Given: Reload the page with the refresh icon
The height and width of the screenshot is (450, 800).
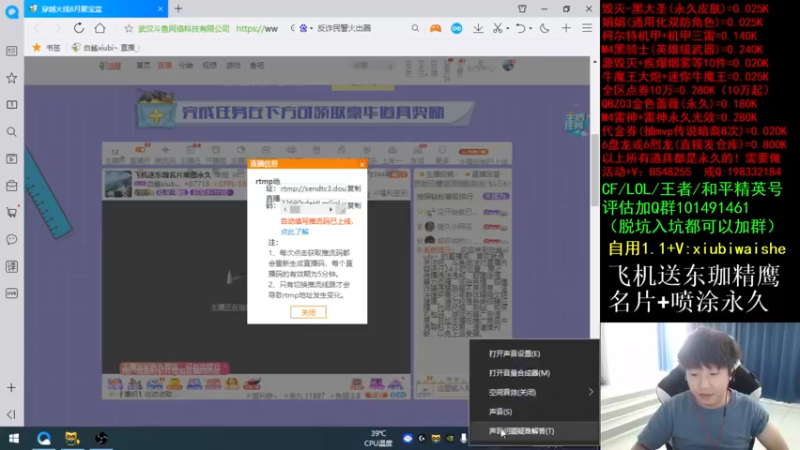Looking at the screenshot, I should point(79,28).
